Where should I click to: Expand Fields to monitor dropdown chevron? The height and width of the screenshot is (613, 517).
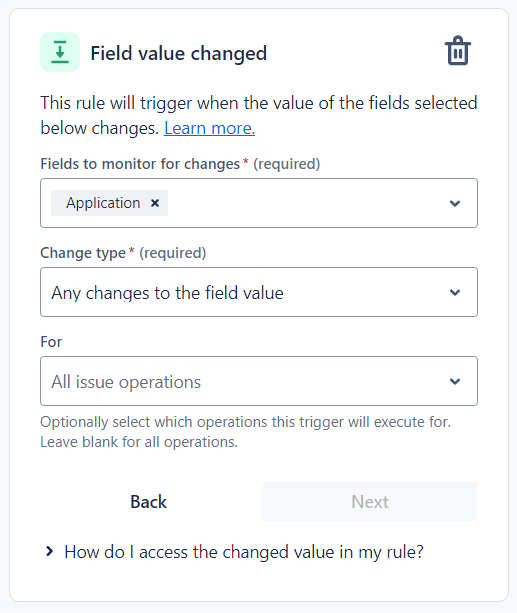pos(454,203)
